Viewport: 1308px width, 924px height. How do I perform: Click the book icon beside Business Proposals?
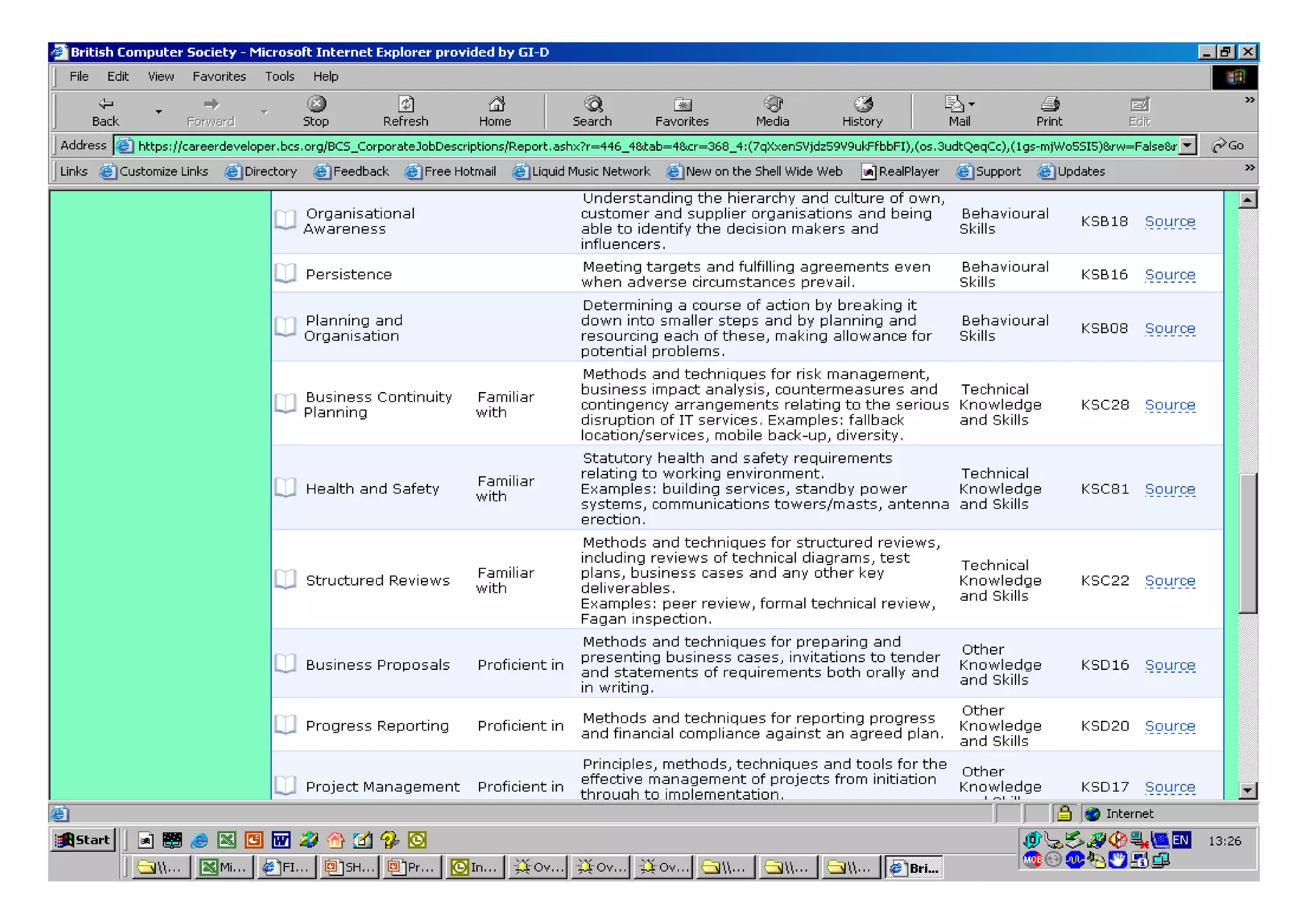285,664
